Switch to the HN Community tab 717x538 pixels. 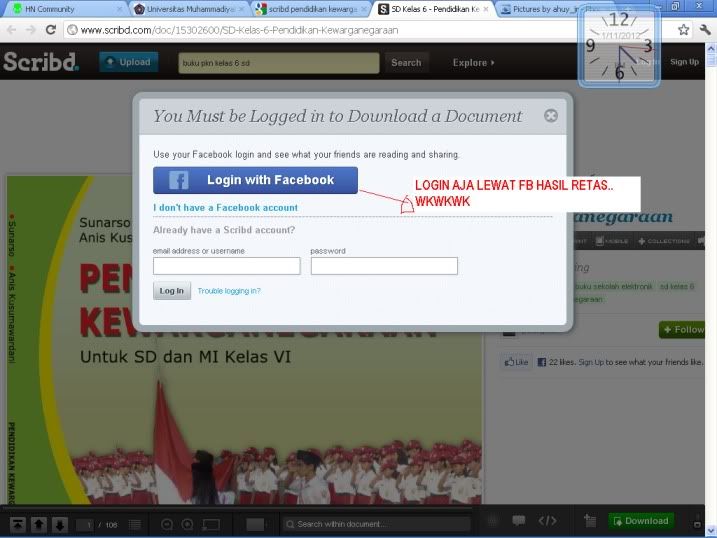click(64, 9)
